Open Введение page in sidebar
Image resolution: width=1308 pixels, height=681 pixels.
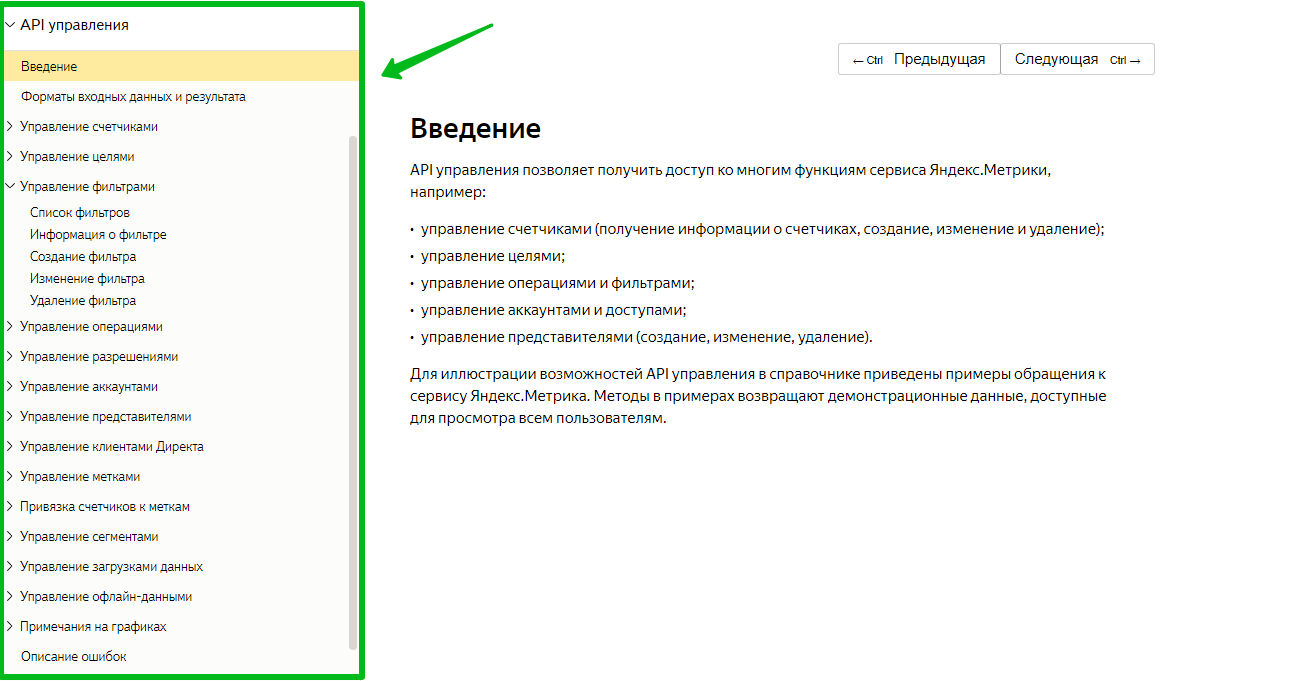(49, 67)
